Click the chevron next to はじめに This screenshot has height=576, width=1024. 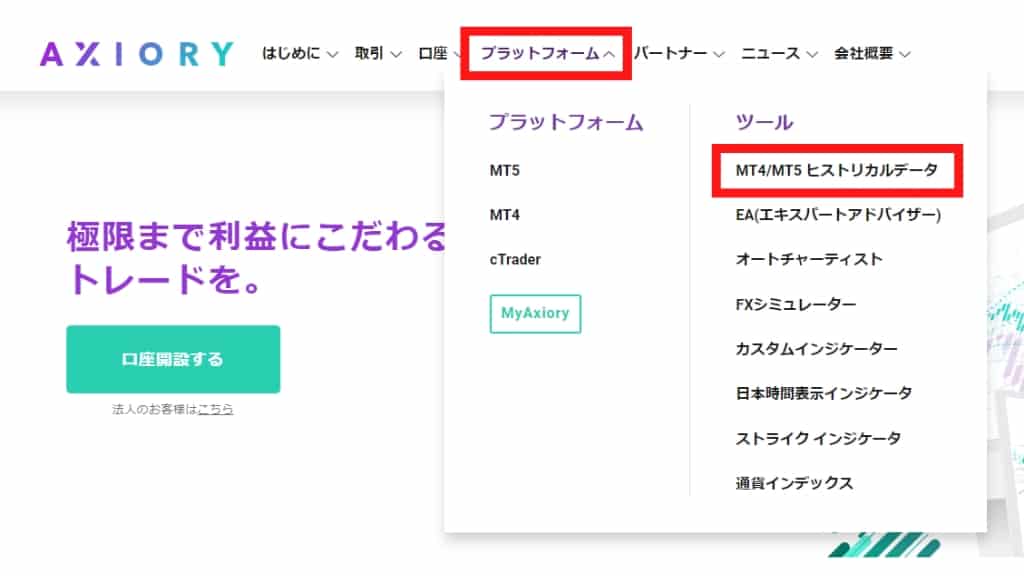point(332,54)
